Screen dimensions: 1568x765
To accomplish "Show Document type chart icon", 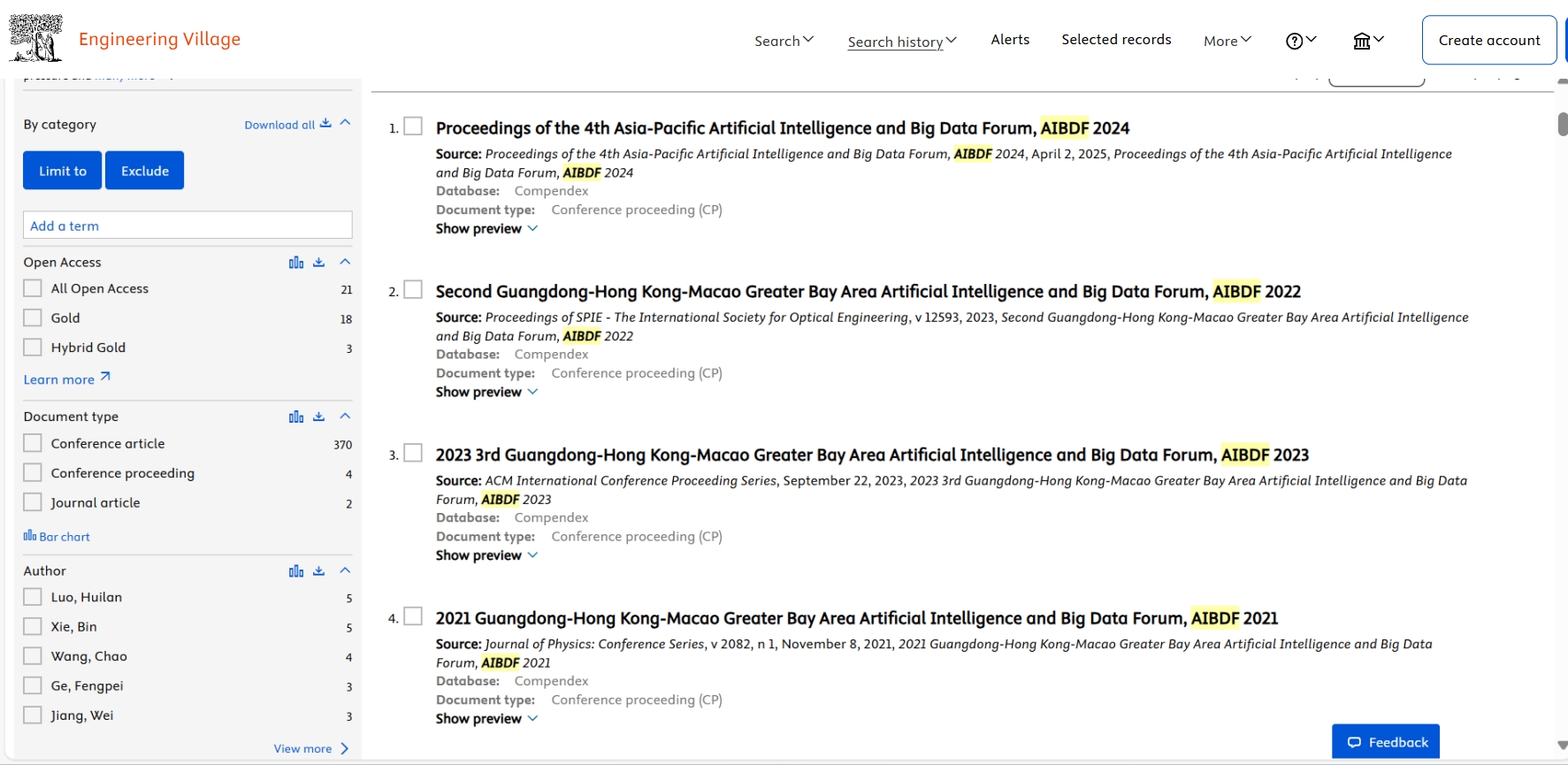I will (296, 416).
